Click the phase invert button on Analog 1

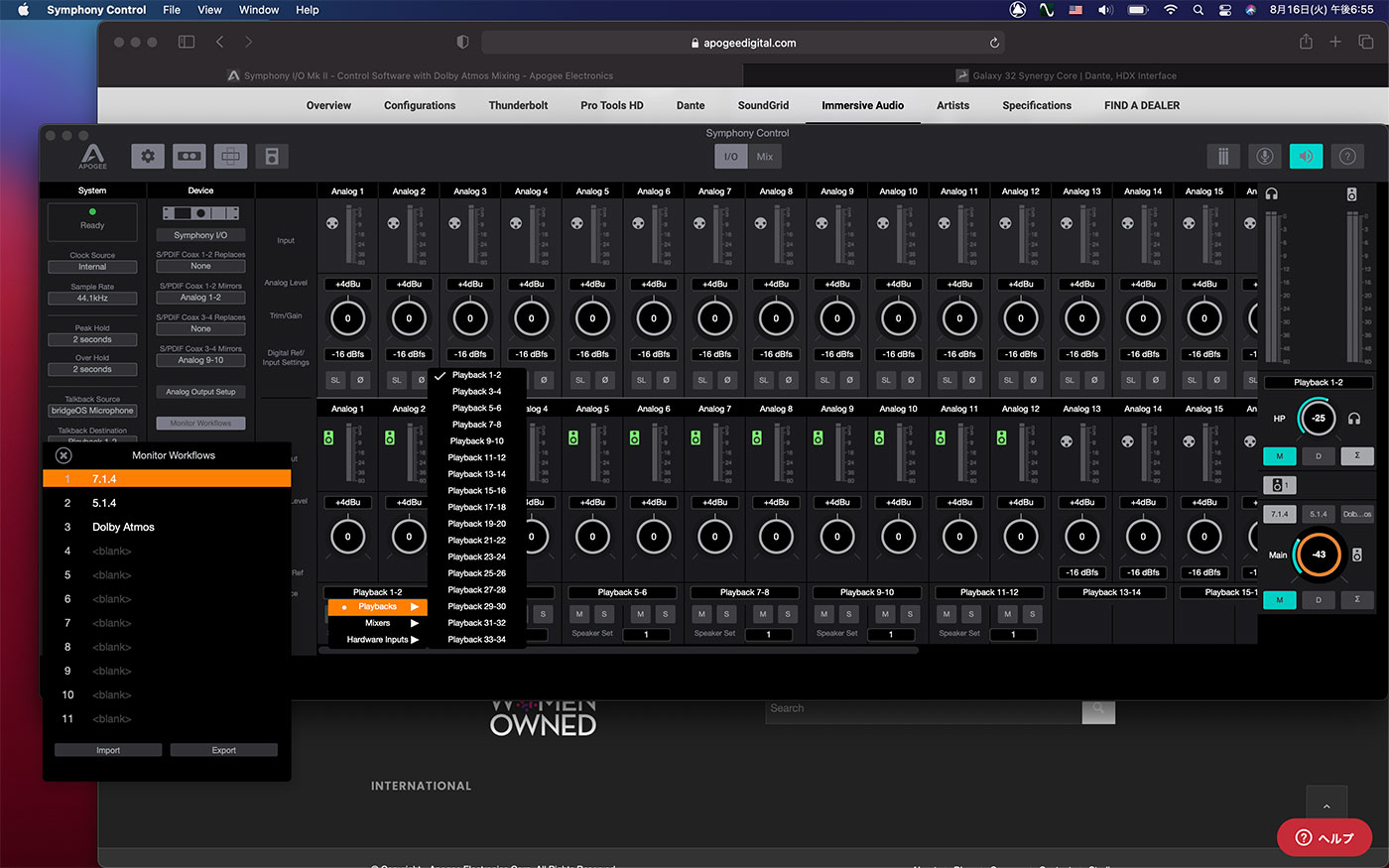[x=360, y=380]
